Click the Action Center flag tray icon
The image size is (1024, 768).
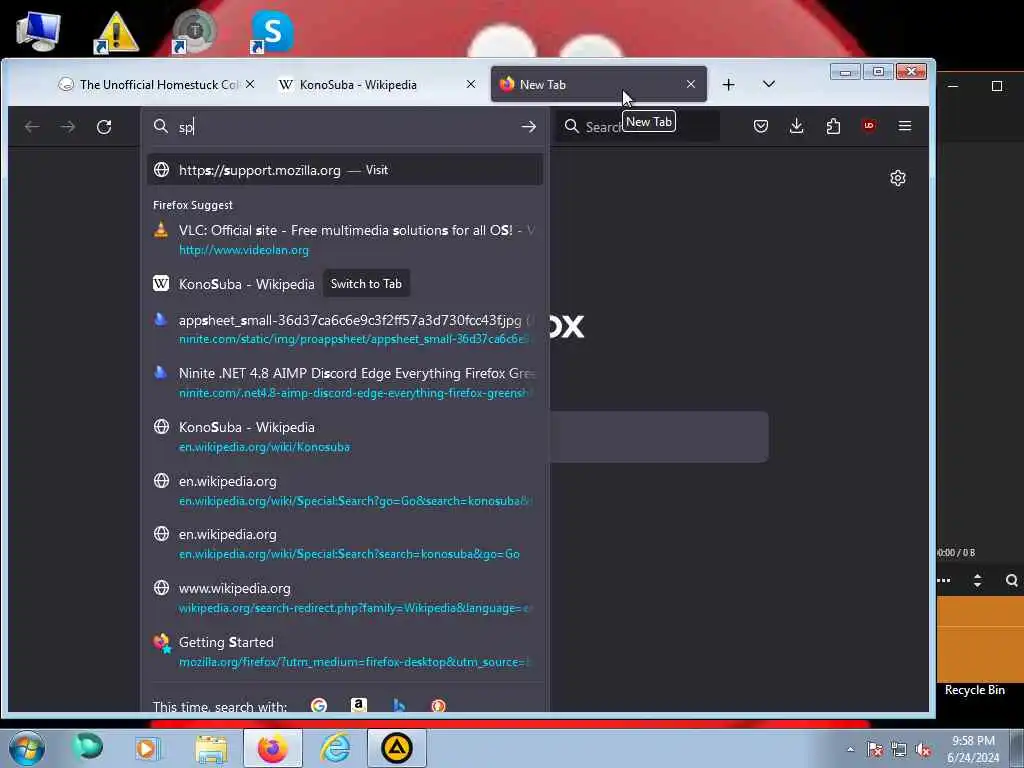[x=874, y=749]
